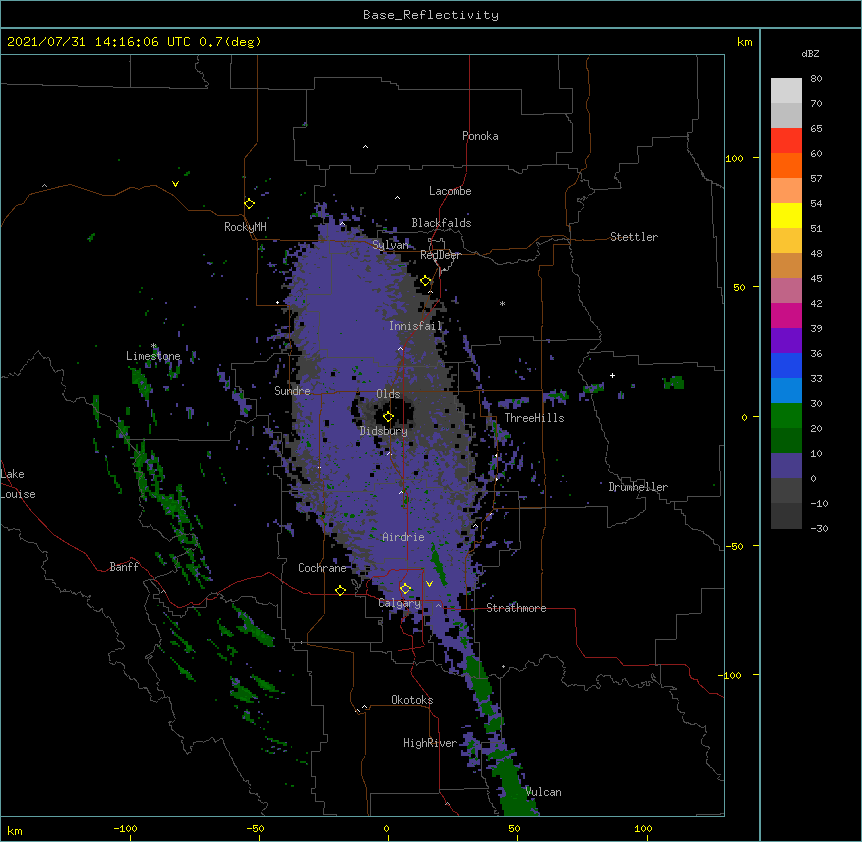
Task: Click the Drumheller town label
Action: coord(638,487)
